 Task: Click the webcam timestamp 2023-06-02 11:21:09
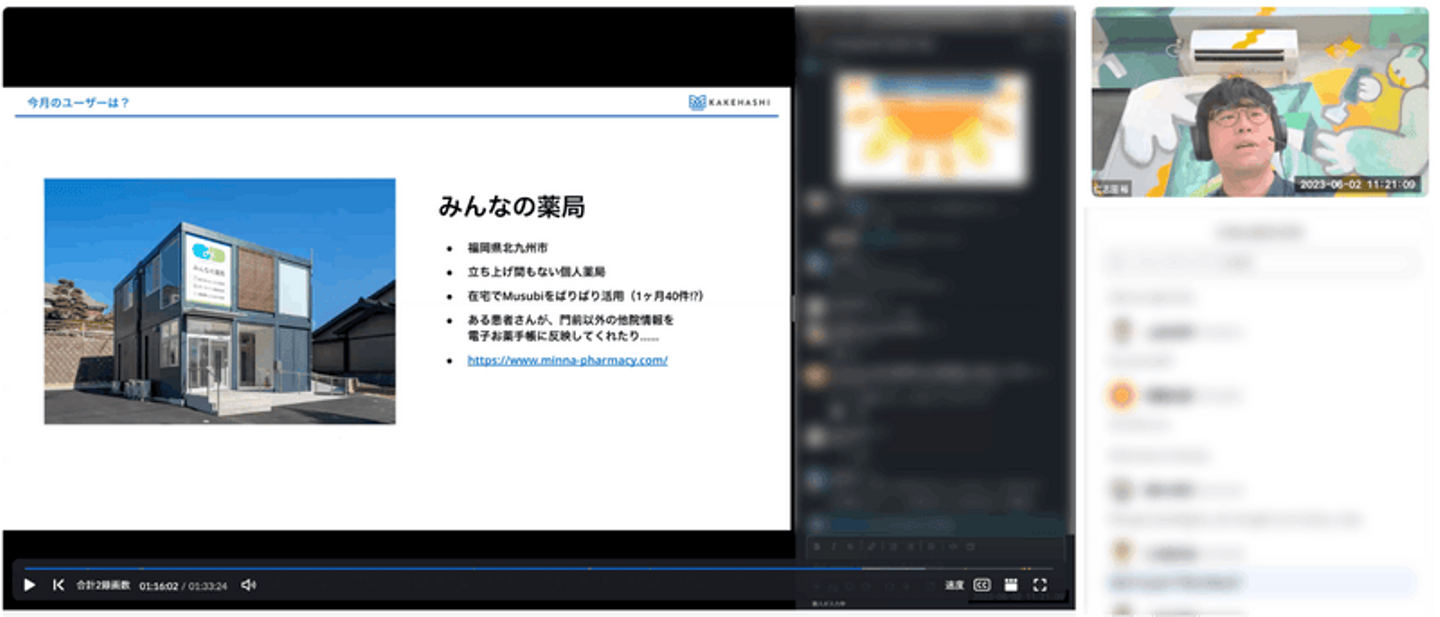point(1357,184)
